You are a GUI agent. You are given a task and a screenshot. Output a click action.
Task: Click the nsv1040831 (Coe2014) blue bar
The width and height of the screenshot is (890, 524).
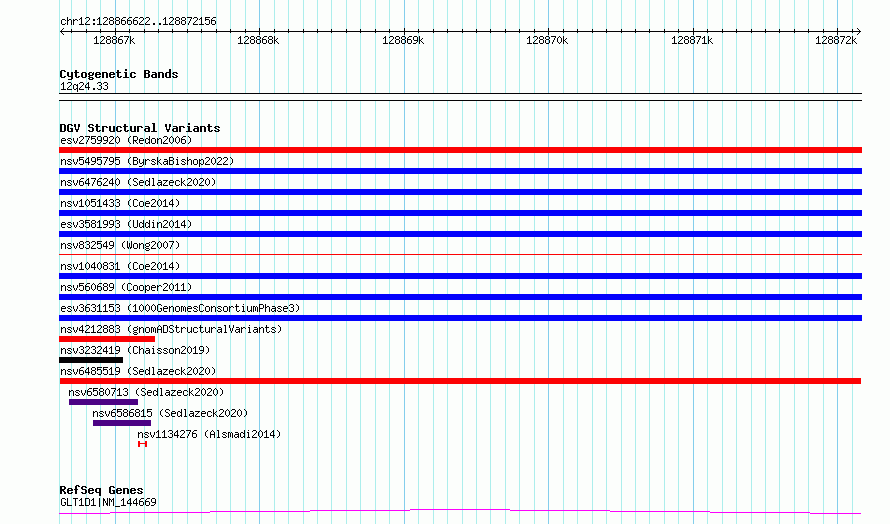click(460, 276)
